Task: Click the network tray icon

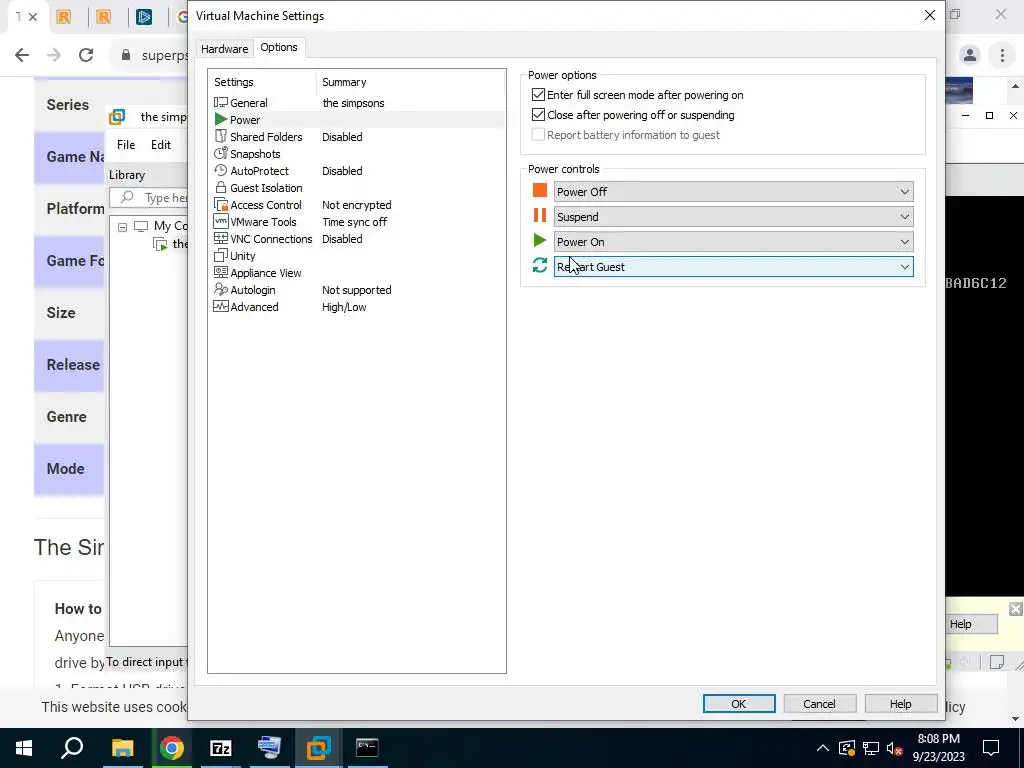Action: point(871,748)
